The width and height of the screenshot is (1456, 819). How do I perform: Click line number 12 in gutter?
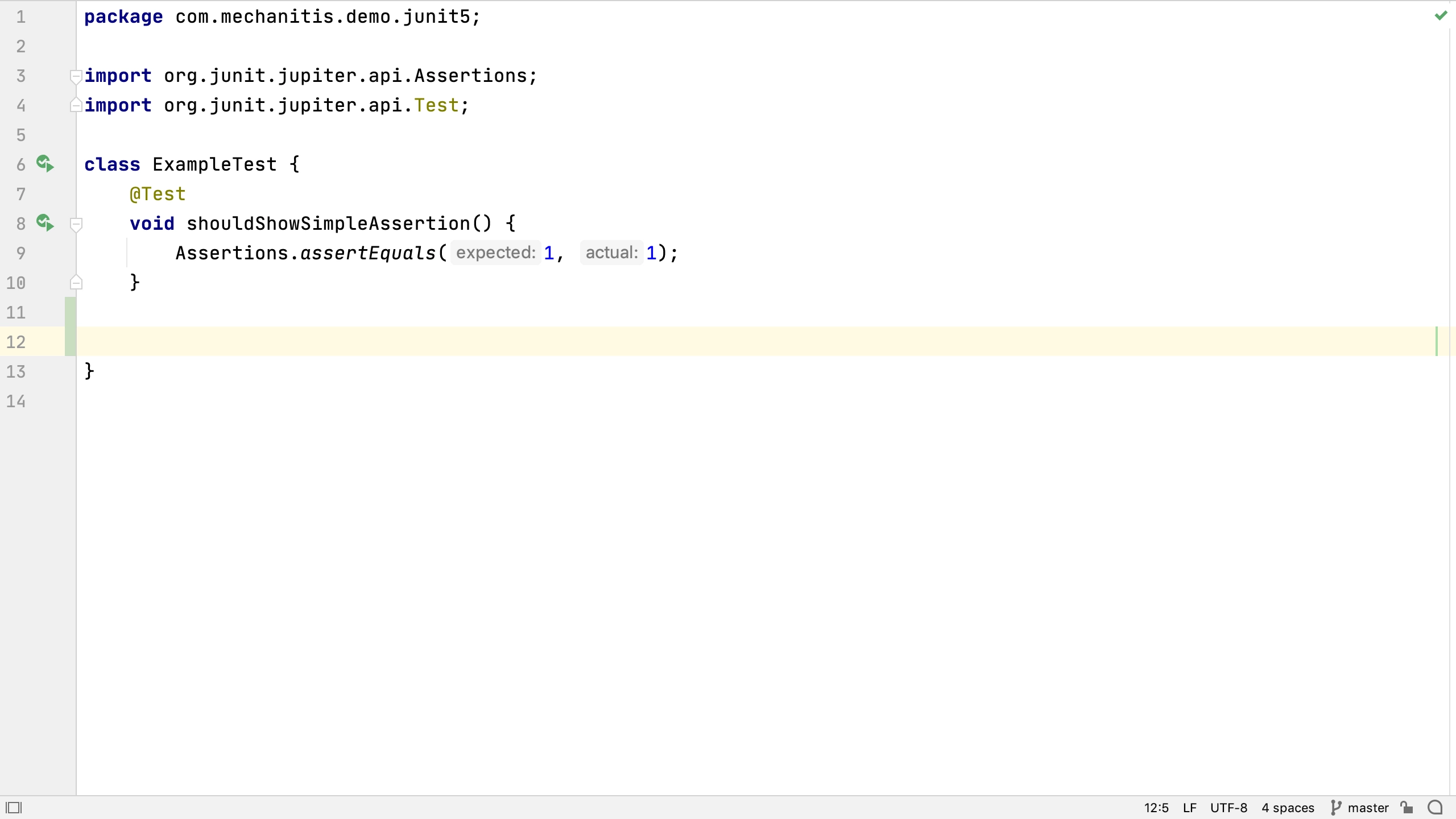(16, 342)
